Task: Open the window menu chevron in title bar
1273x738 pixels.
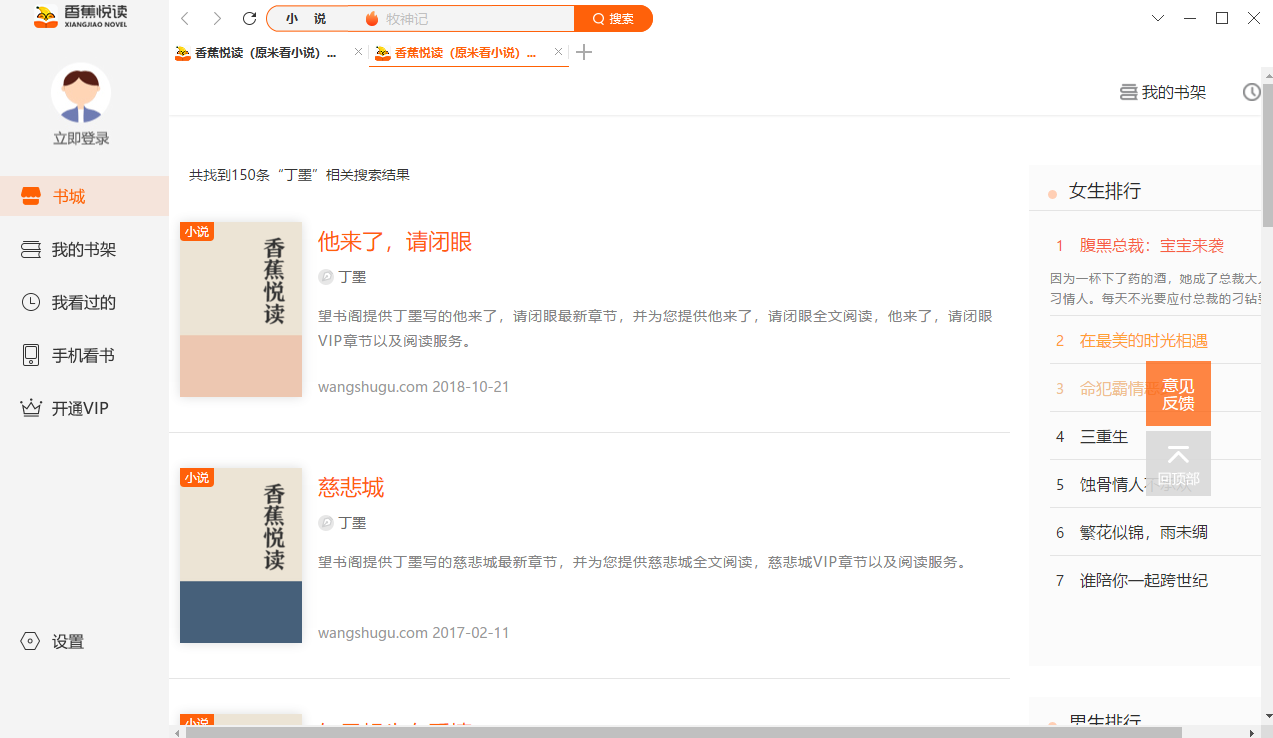Action: pos(1158,18)
